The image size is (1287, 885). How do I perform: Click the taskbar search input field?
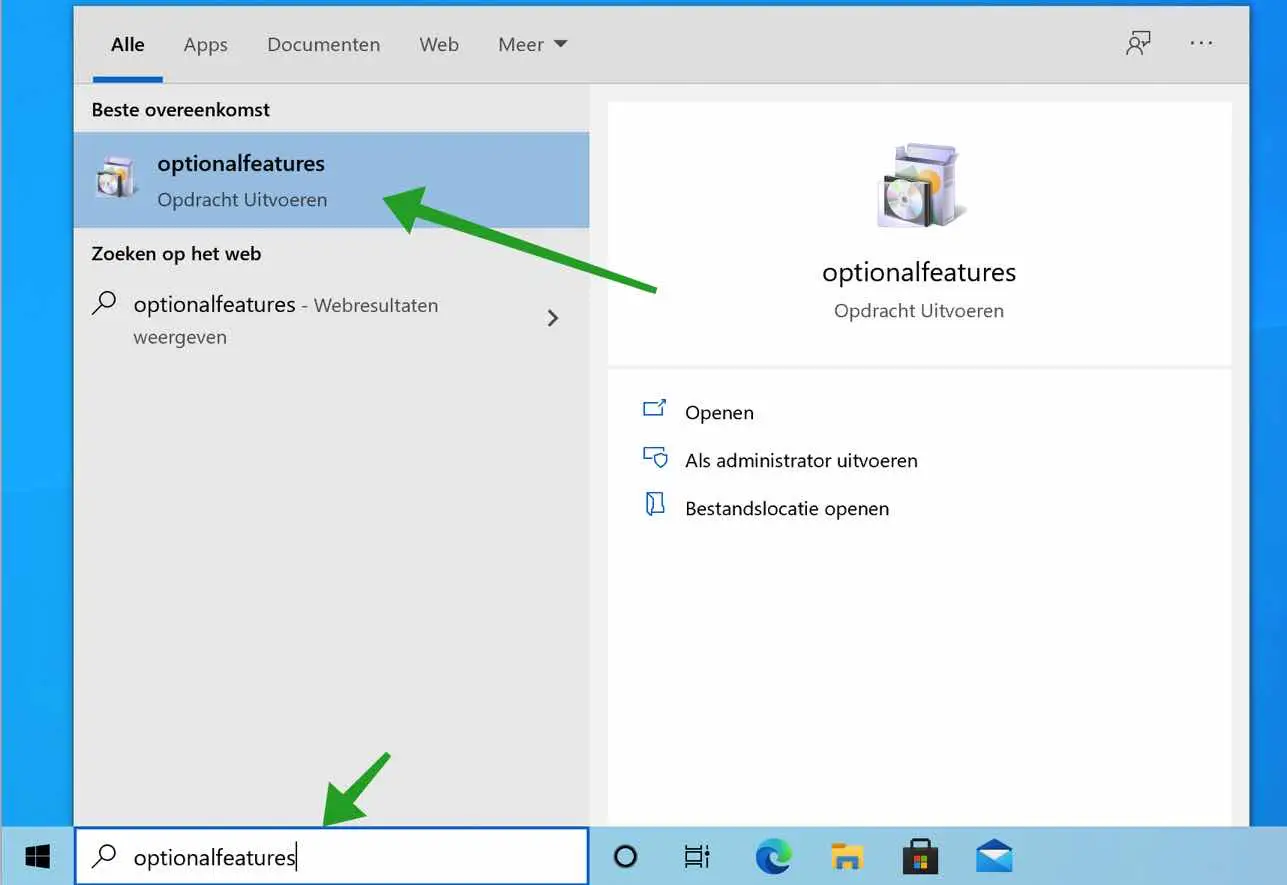coord(332,857)
